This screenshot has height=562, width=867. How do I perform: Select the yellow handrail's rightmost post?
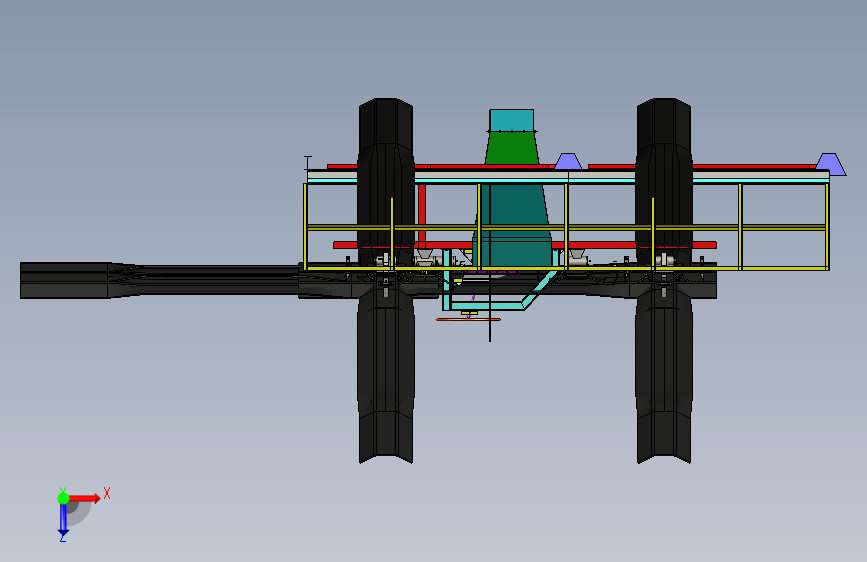(827, 227)
